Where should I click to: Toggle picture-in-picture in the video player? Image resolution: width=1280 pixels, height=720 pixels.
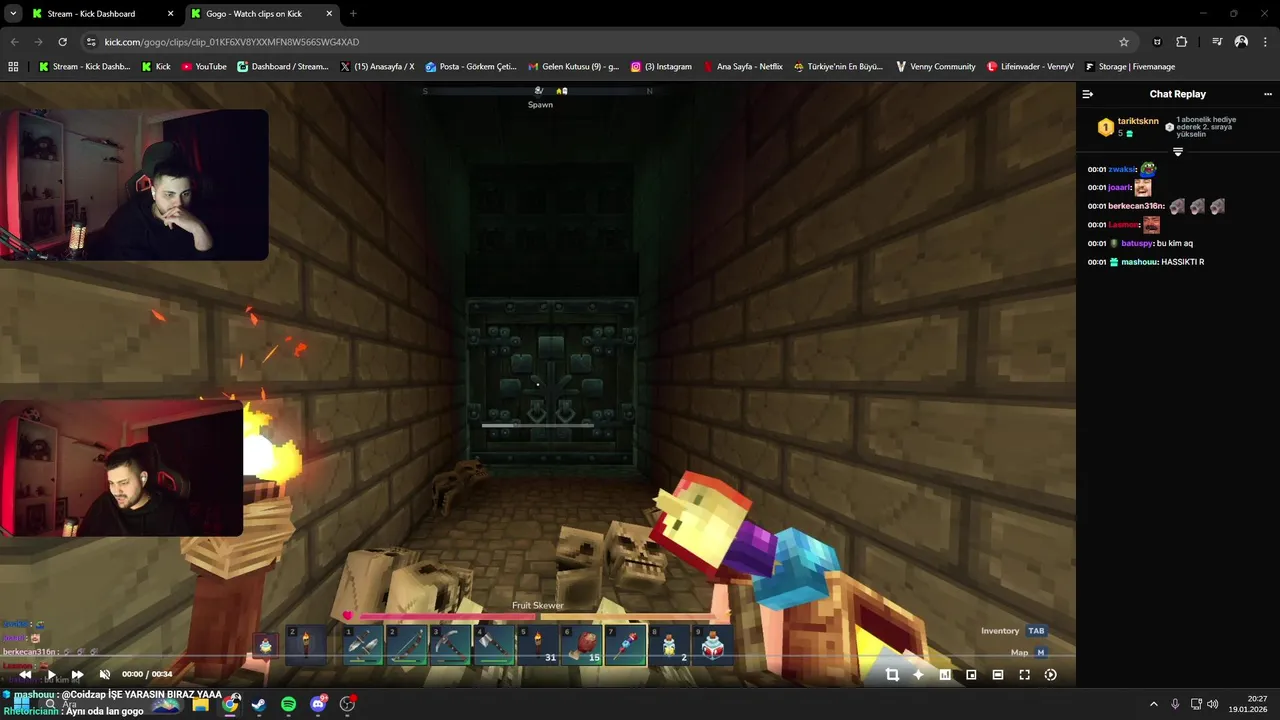pyautogui.click(x=971, y=675)
